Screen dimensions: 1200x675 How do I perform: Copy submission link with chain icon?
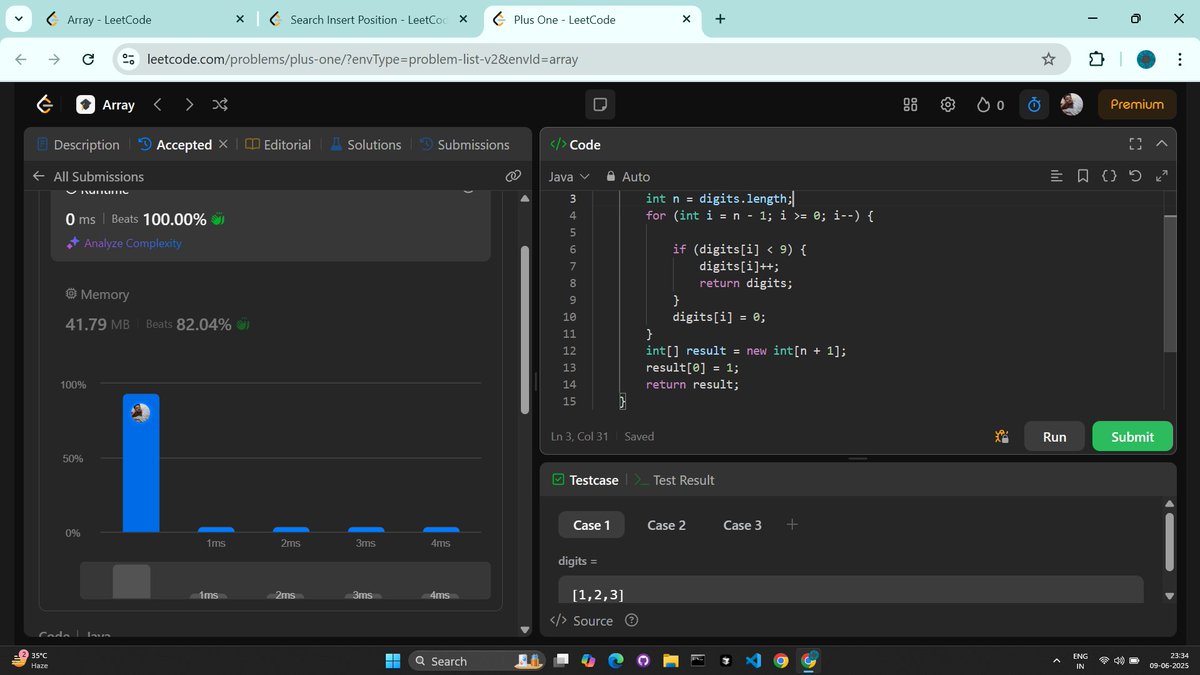[x=513, y=176]
